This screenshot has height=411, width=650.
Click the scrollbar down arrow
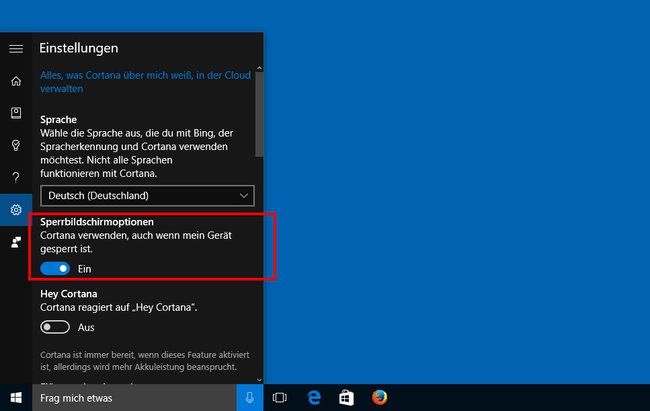click(260, 379)
